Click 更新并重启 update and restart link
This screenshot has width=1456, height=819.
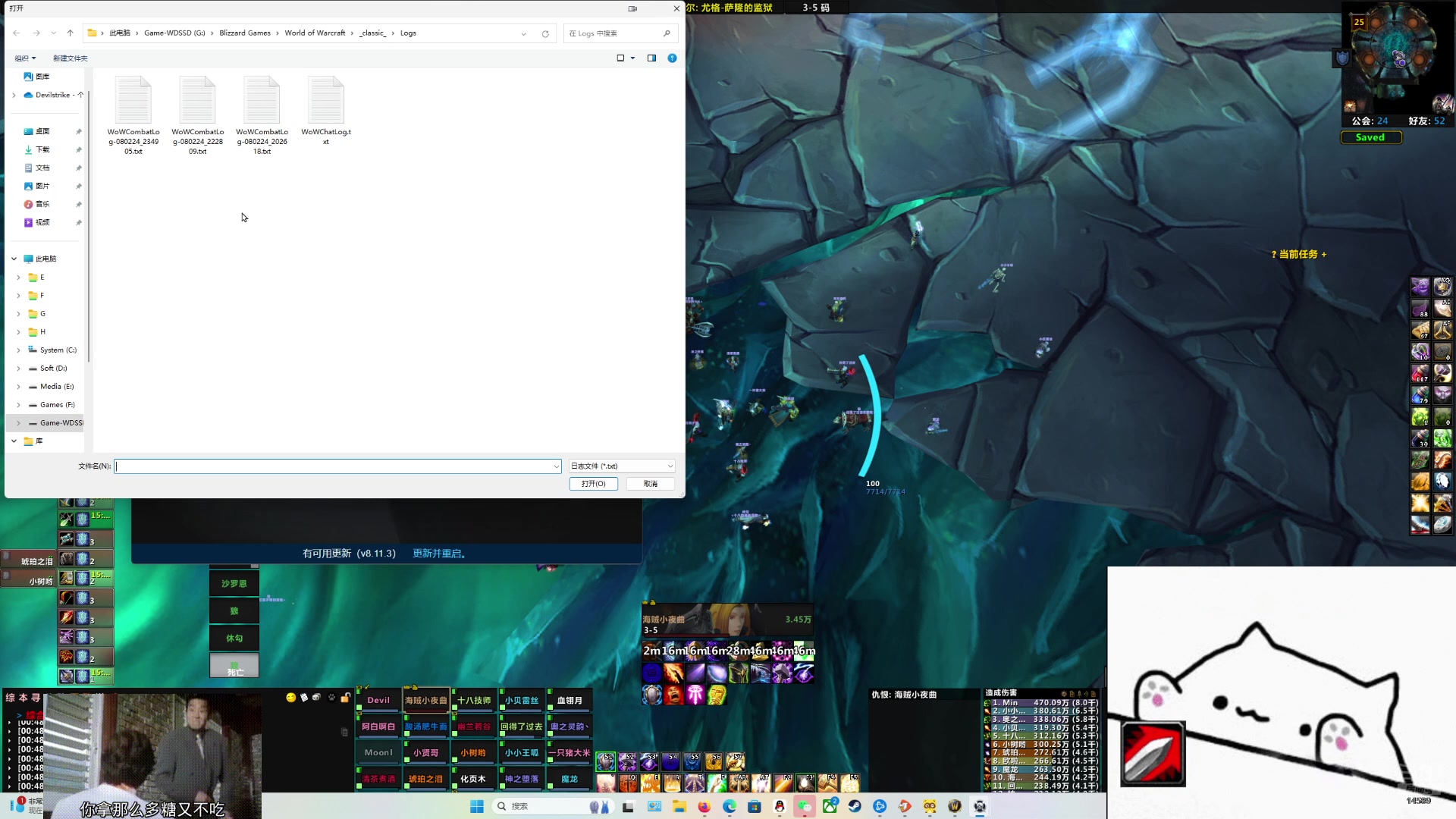[x=439, y=554]
